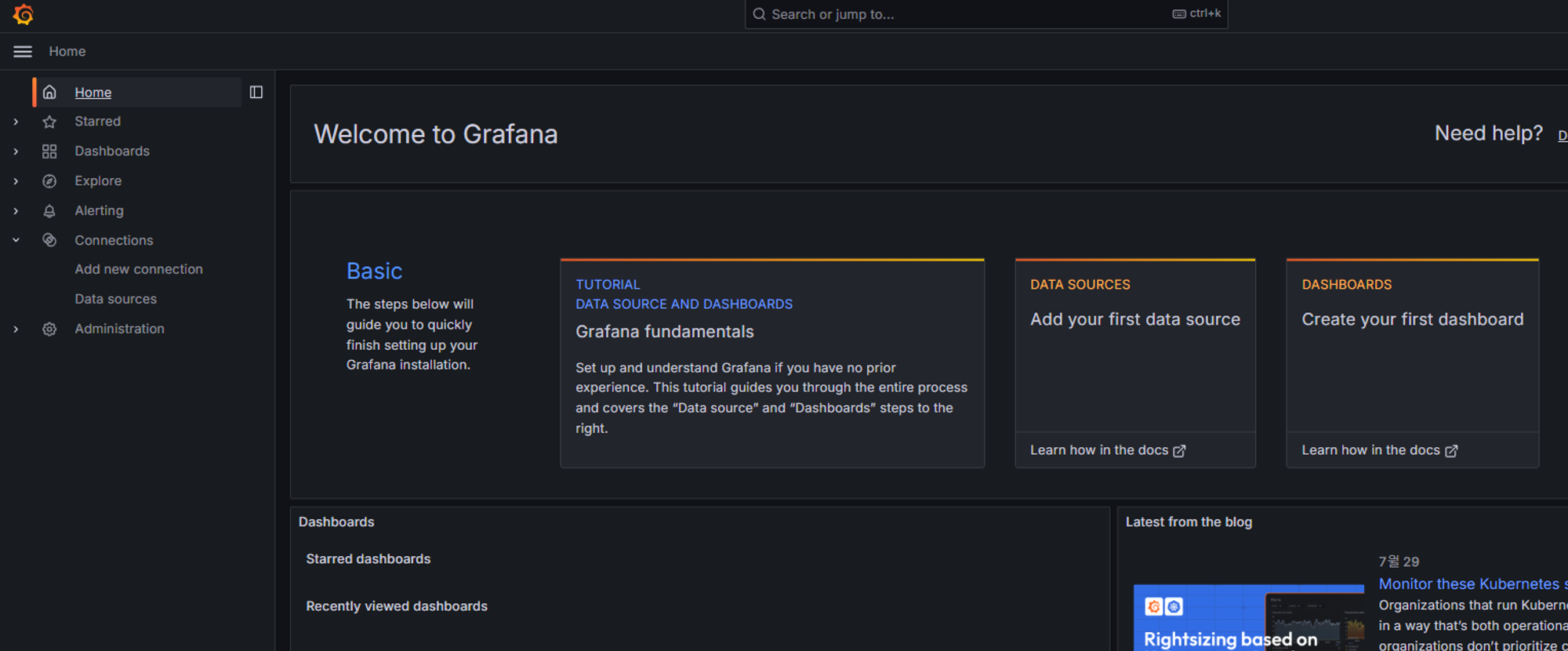Select Add new connection menu item
Screen dimensions: 1568x651
click(x=139, y=269)
